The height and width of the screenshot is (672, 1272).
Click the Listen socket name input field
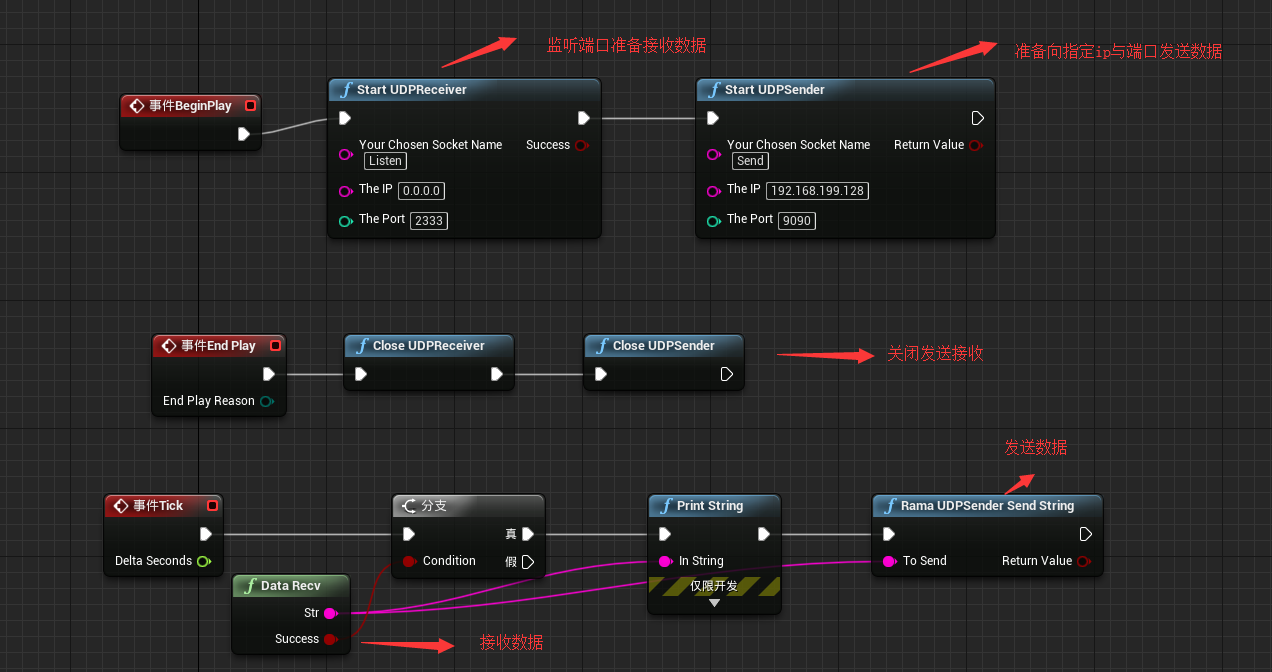[x=385, y=161]
